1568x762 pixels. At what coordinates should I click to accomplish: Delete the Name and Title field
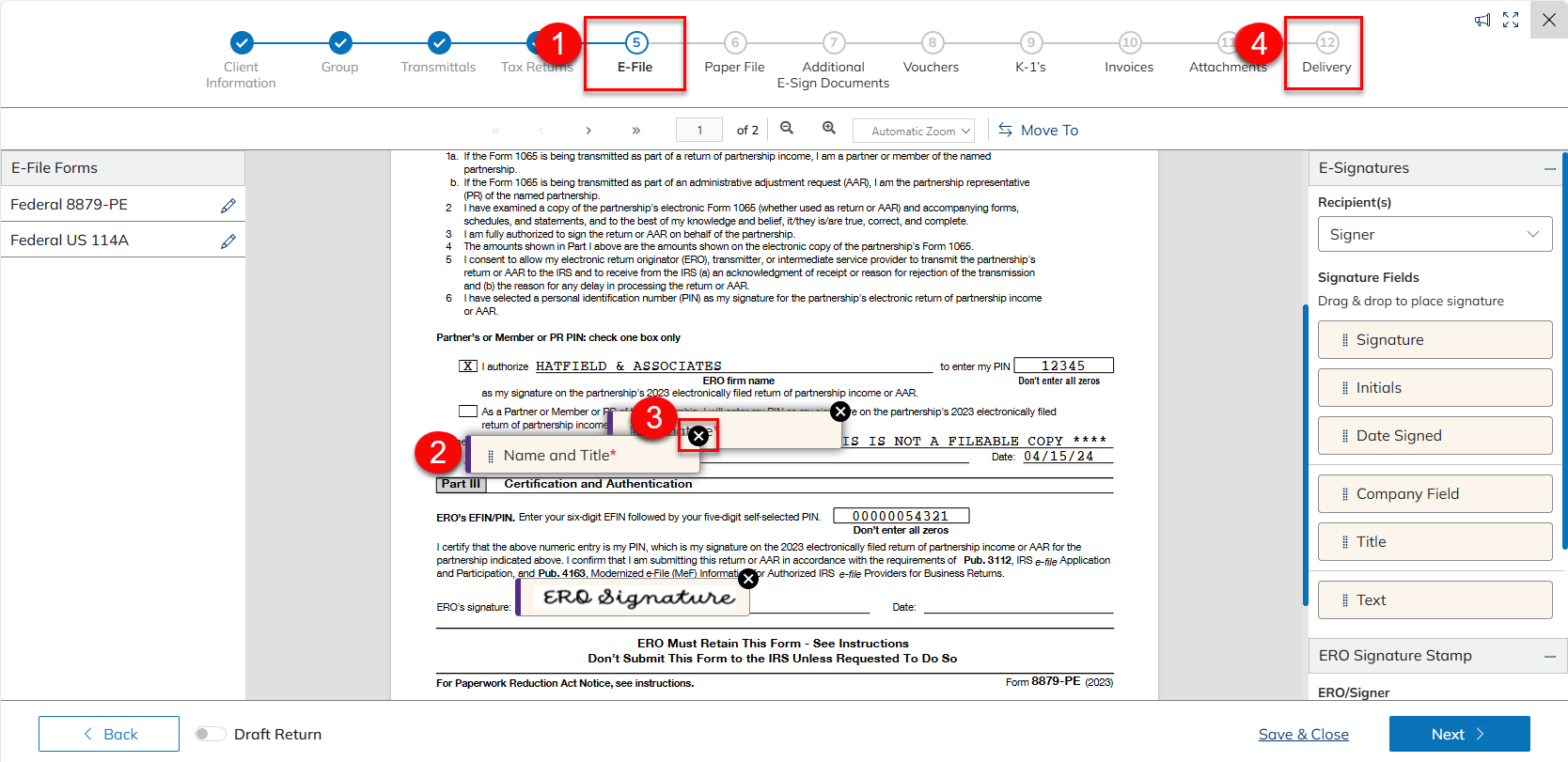click(x=698, y=436)
